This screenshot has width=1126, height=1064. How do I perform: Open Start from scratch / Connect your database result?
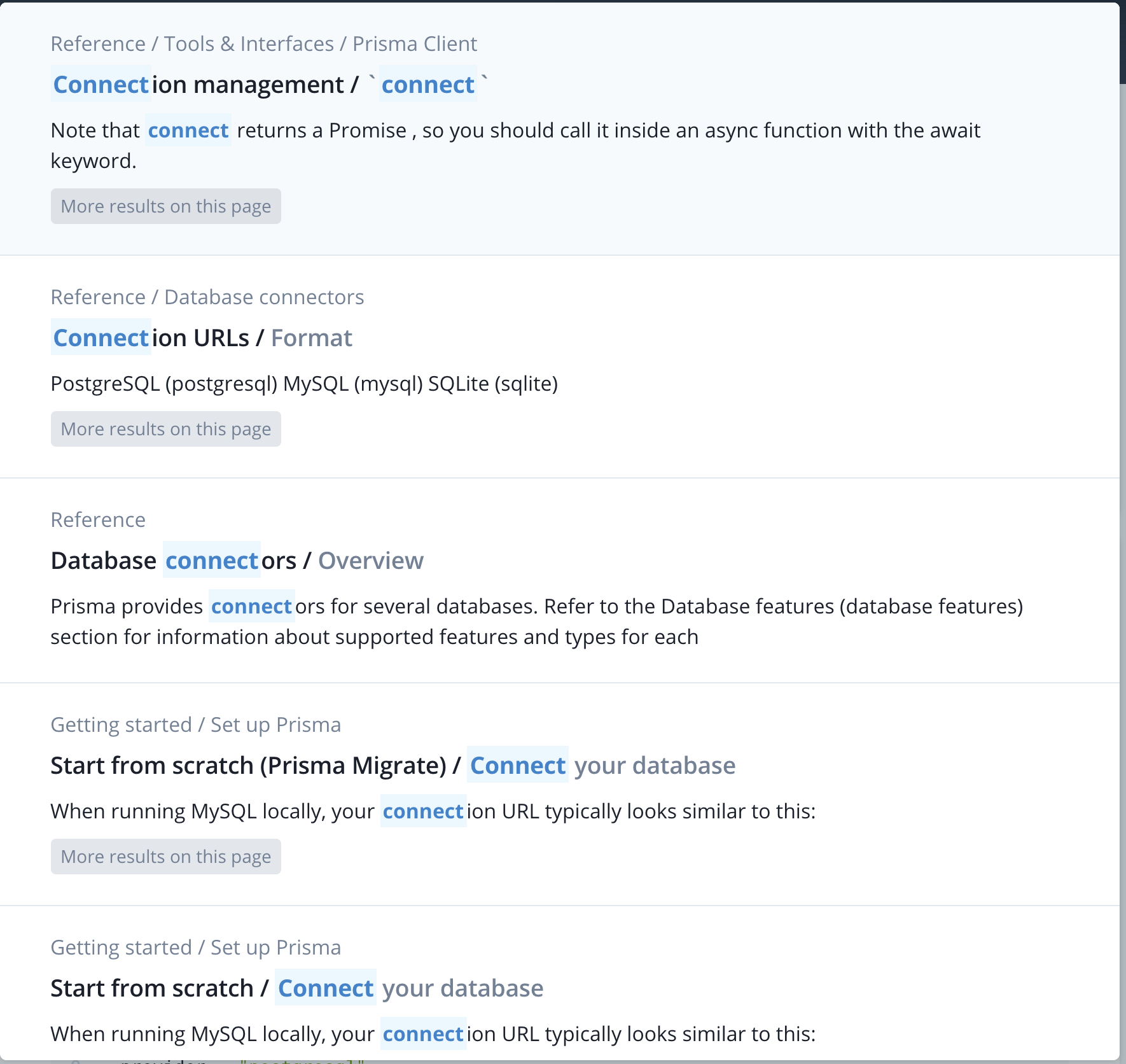coord(296,988)
